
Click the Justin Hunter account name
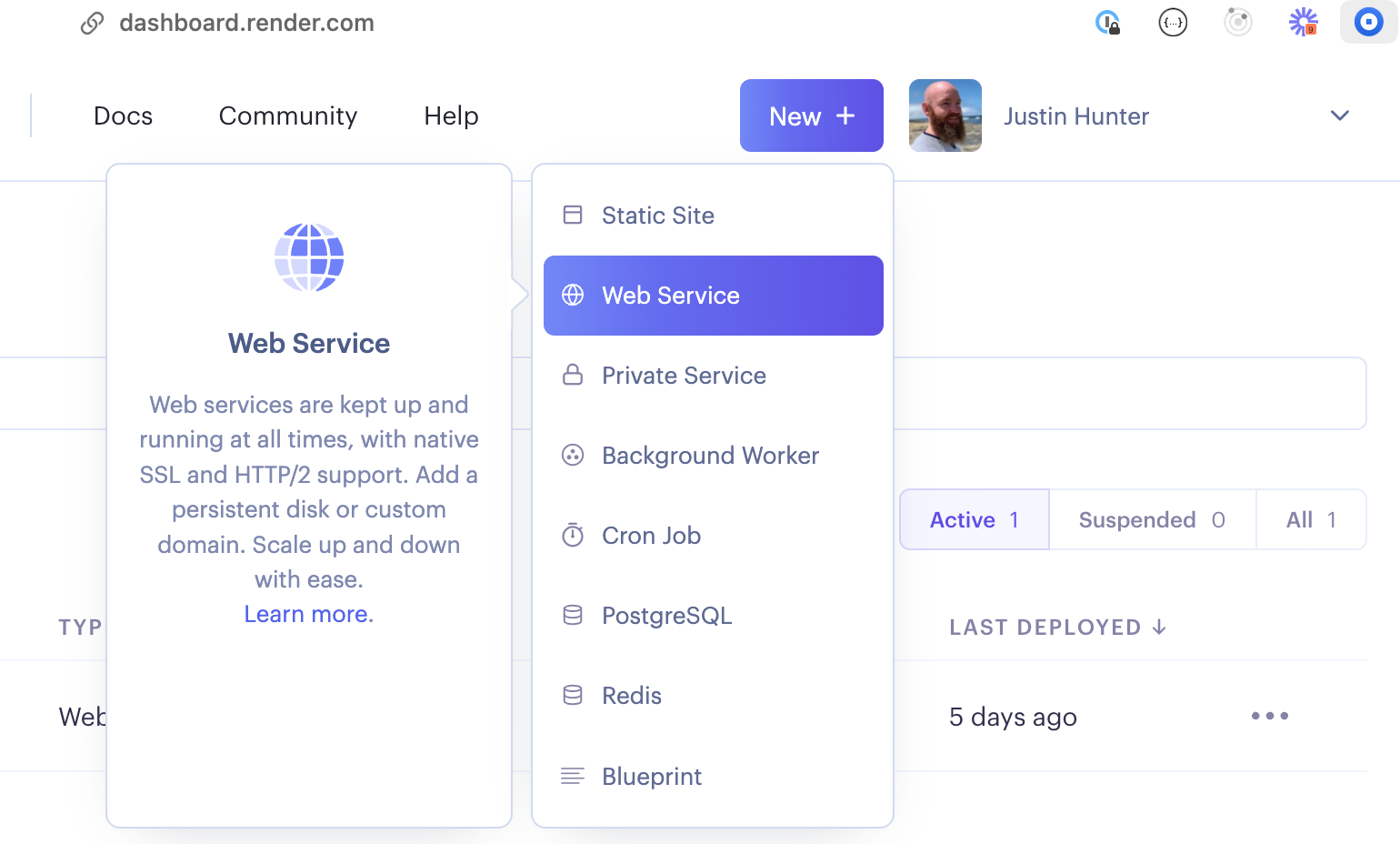(1076, 116)
